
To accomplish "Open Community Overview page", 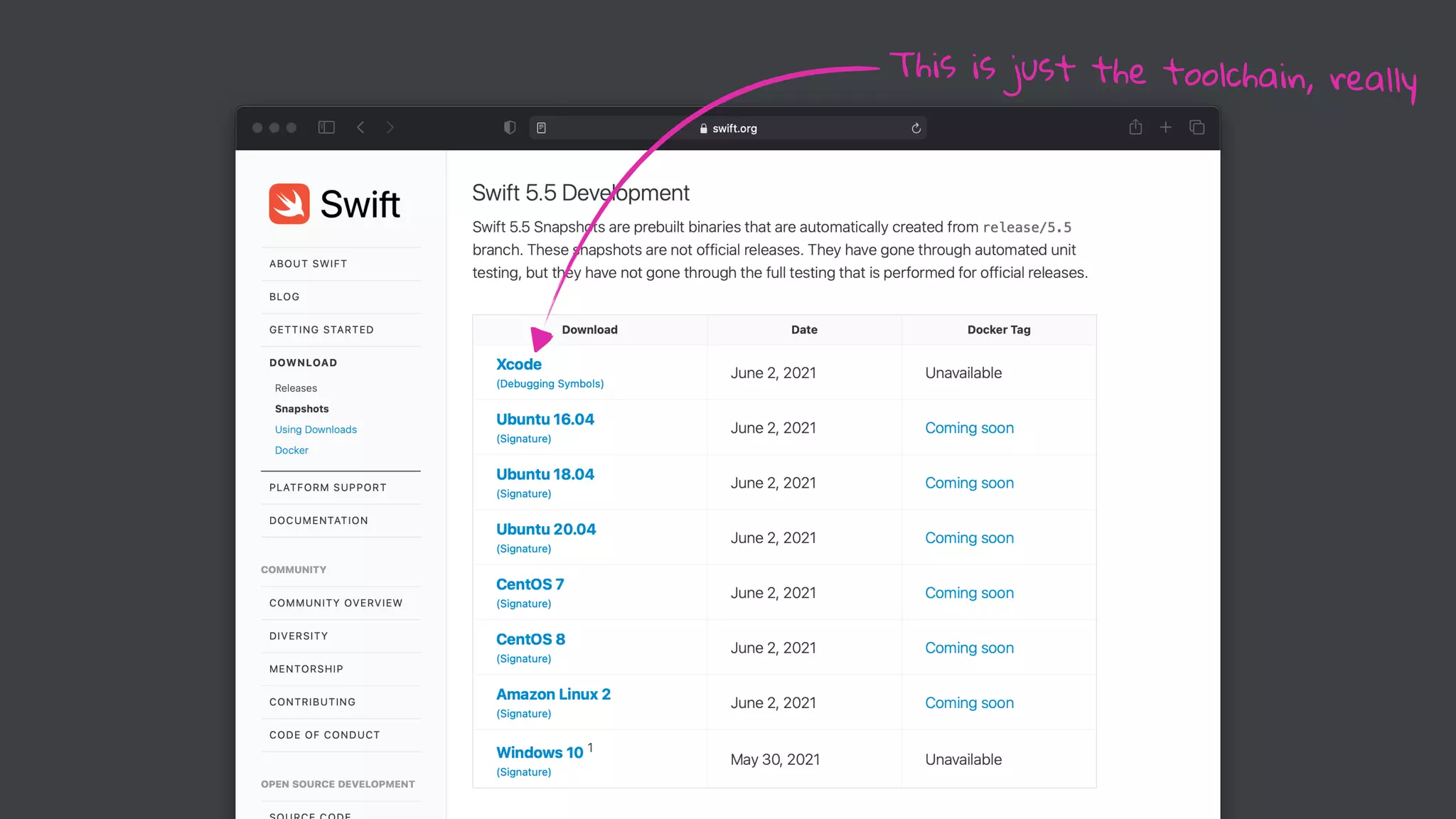I will (336, 603).
